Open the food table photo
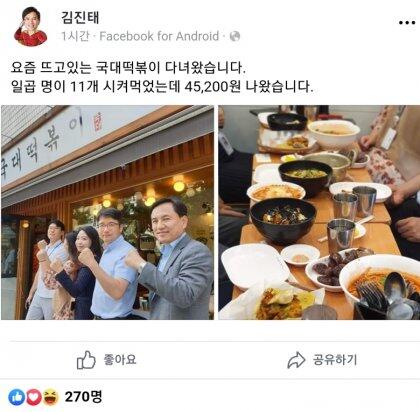This screenshot has height=412, width=420. click(x=319, y=212)
